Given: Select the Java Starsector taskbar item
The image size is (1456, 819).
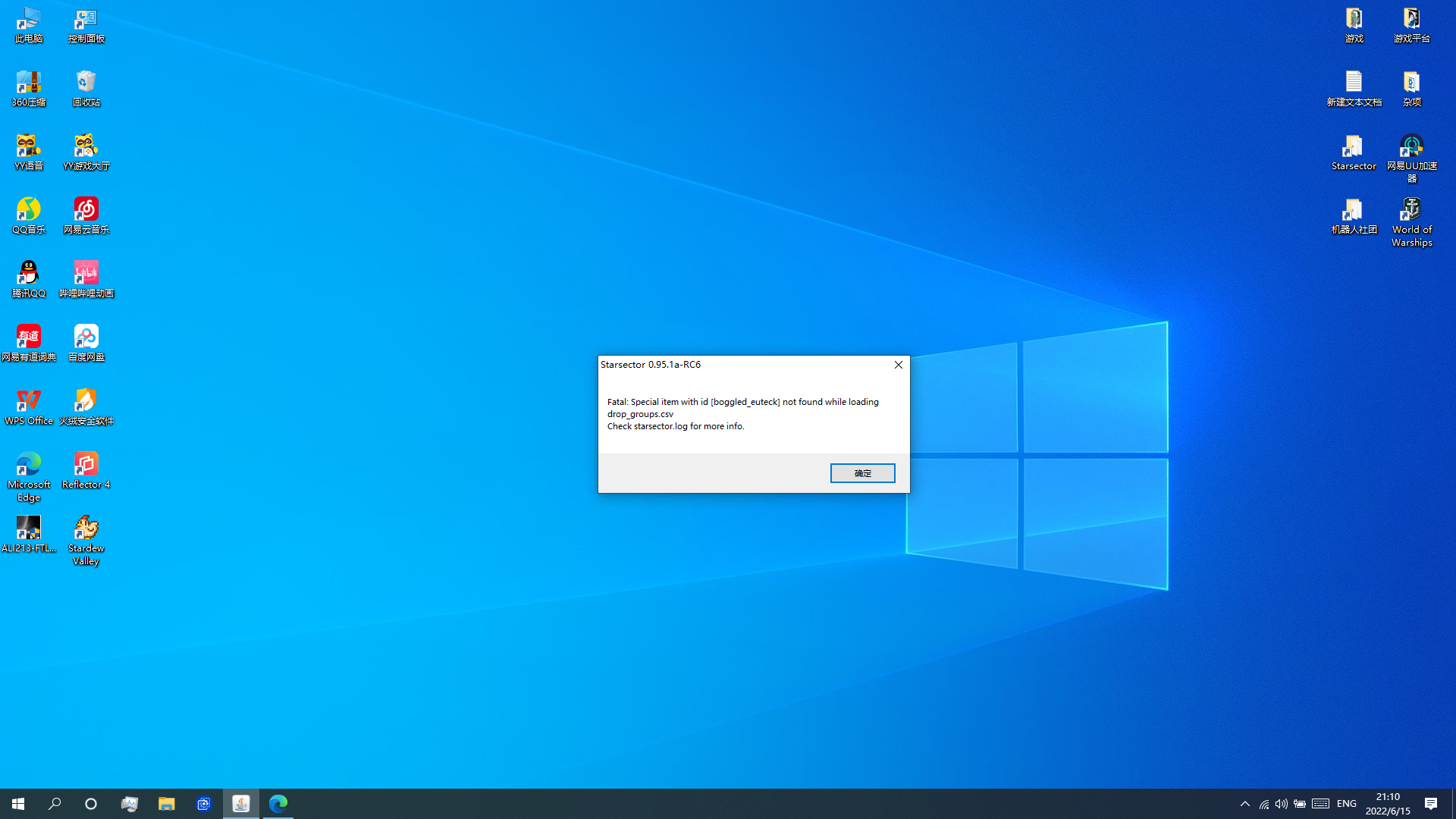Looking at the screenshot, I should click(x=241, y=804).
